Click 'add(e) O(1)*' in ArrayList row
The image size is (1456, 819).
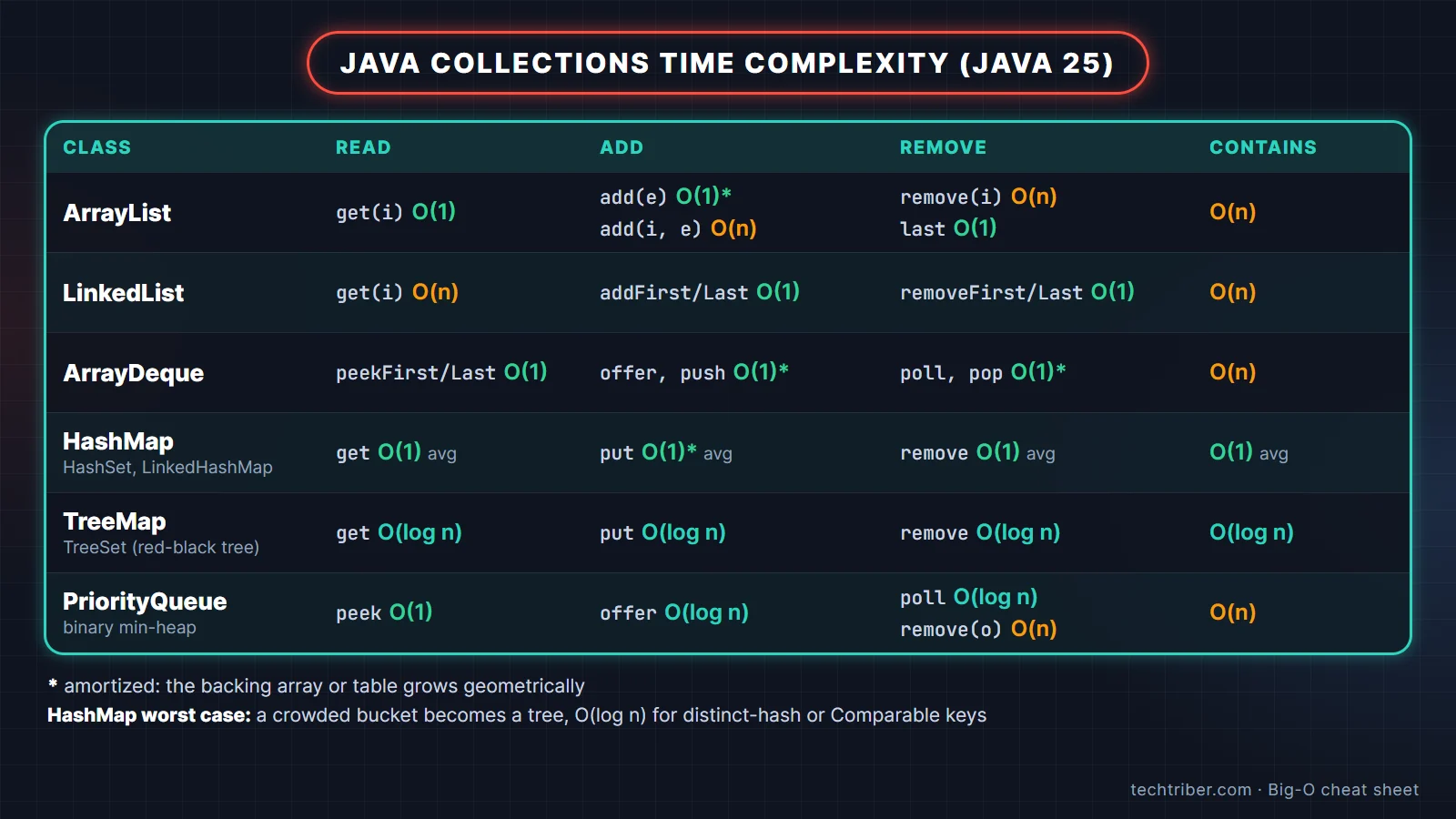click(x=665, y=197)
